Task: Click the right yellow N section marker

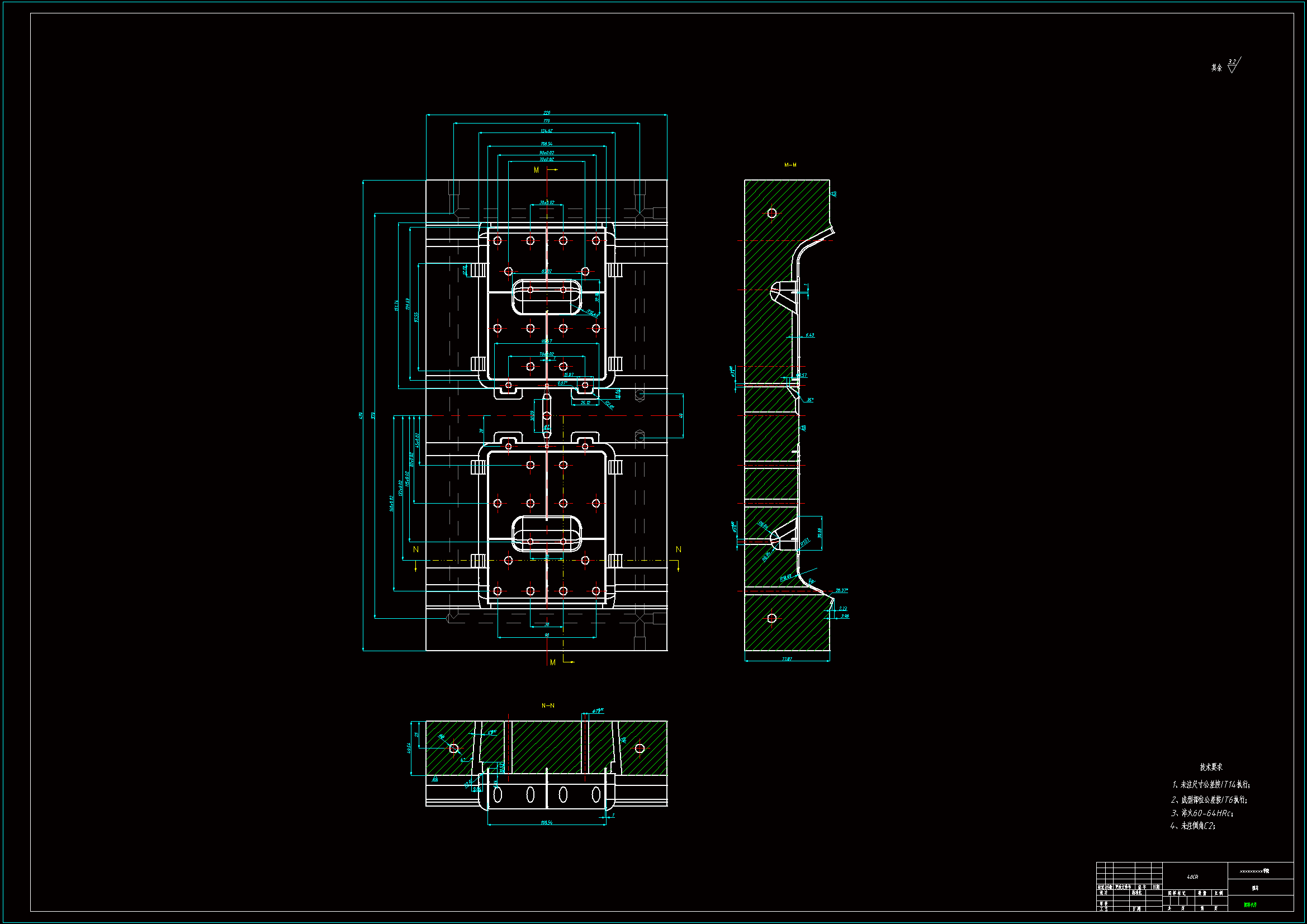Action: tap(678, 549)
